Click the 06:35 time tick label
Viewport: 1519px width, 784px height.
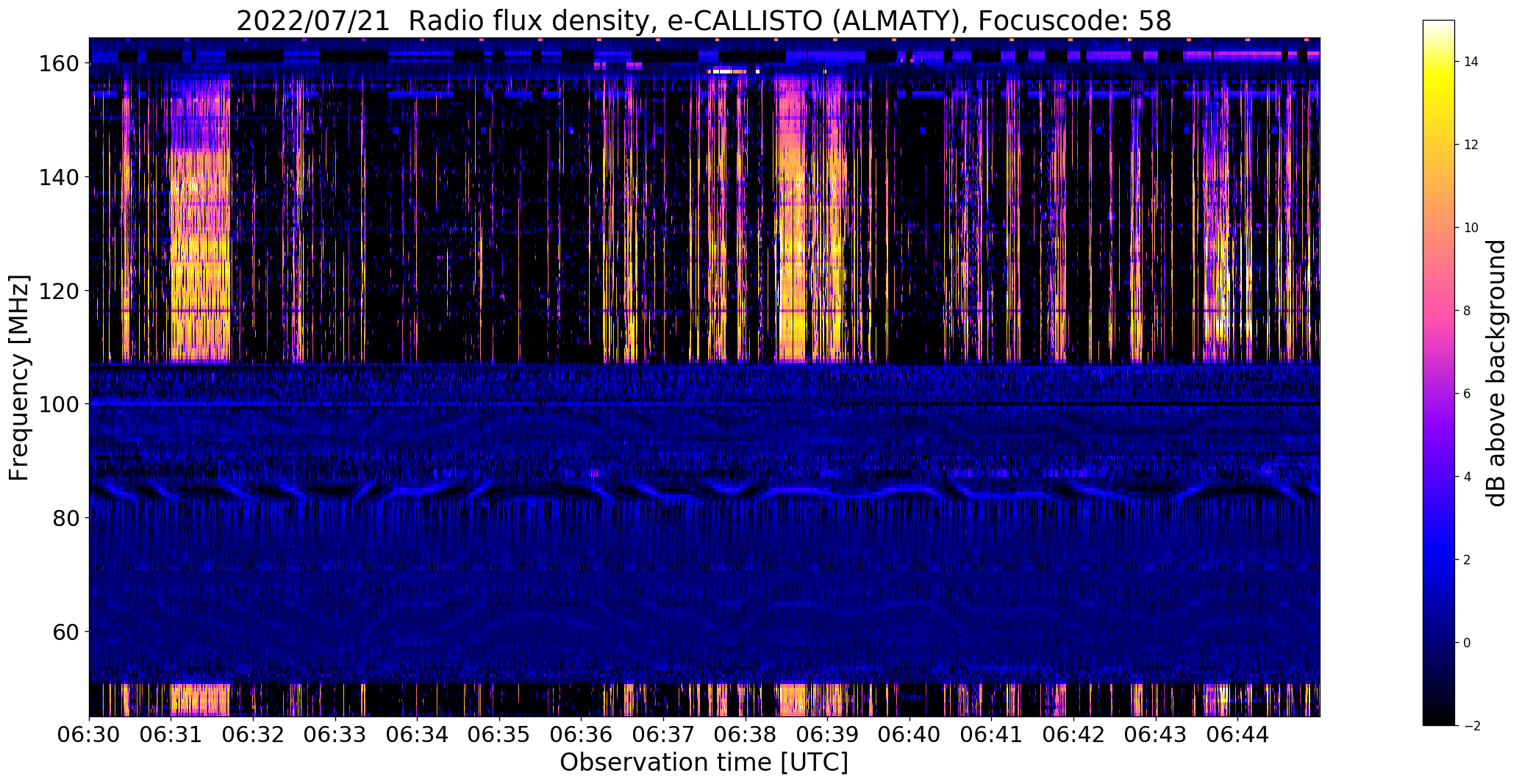click(499, 734)
